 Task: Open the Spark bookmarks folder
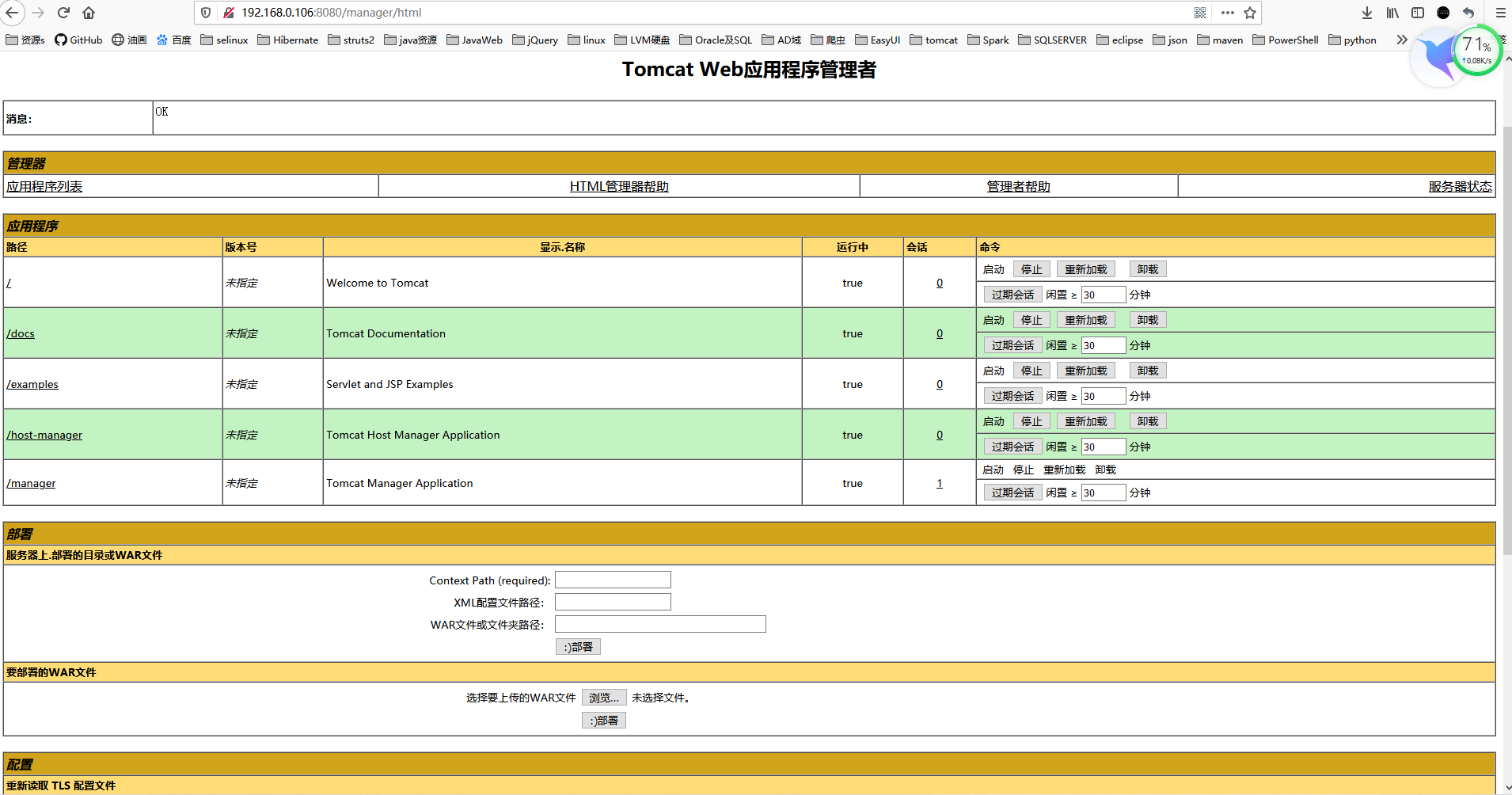point(989,40)
